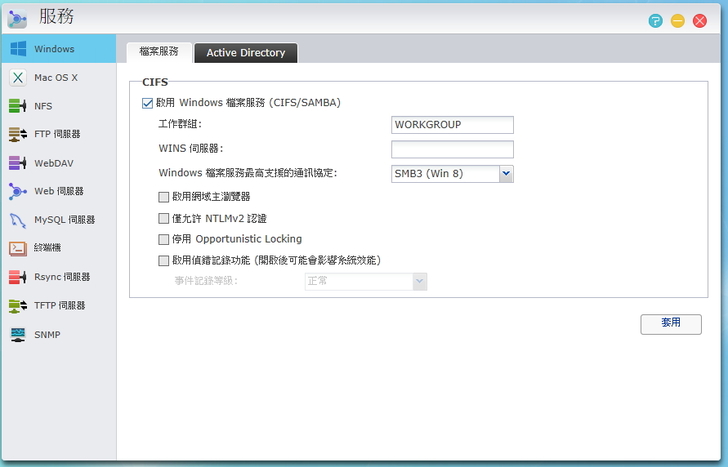
Task: Select TFTP 伺服器 label in sidebar
Action: point(59,305)
